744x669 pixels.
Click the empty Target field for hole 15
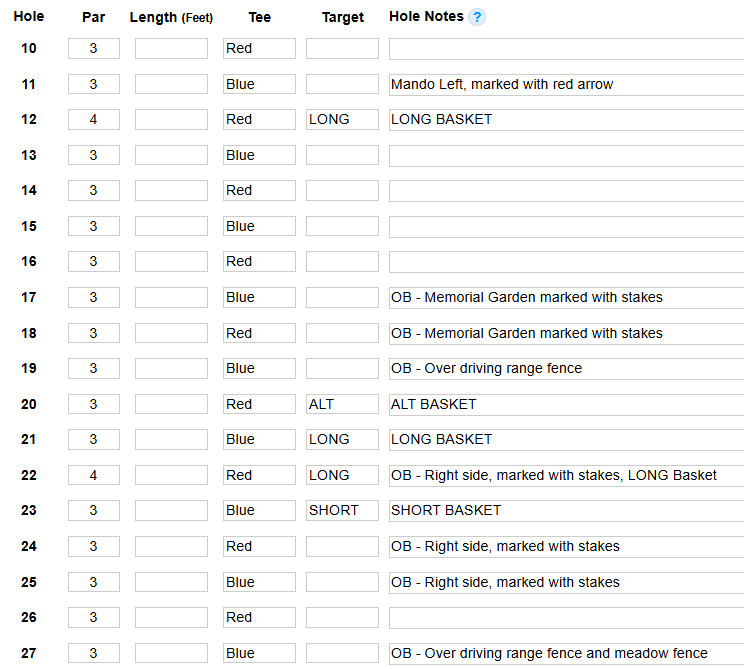point(342,226)
